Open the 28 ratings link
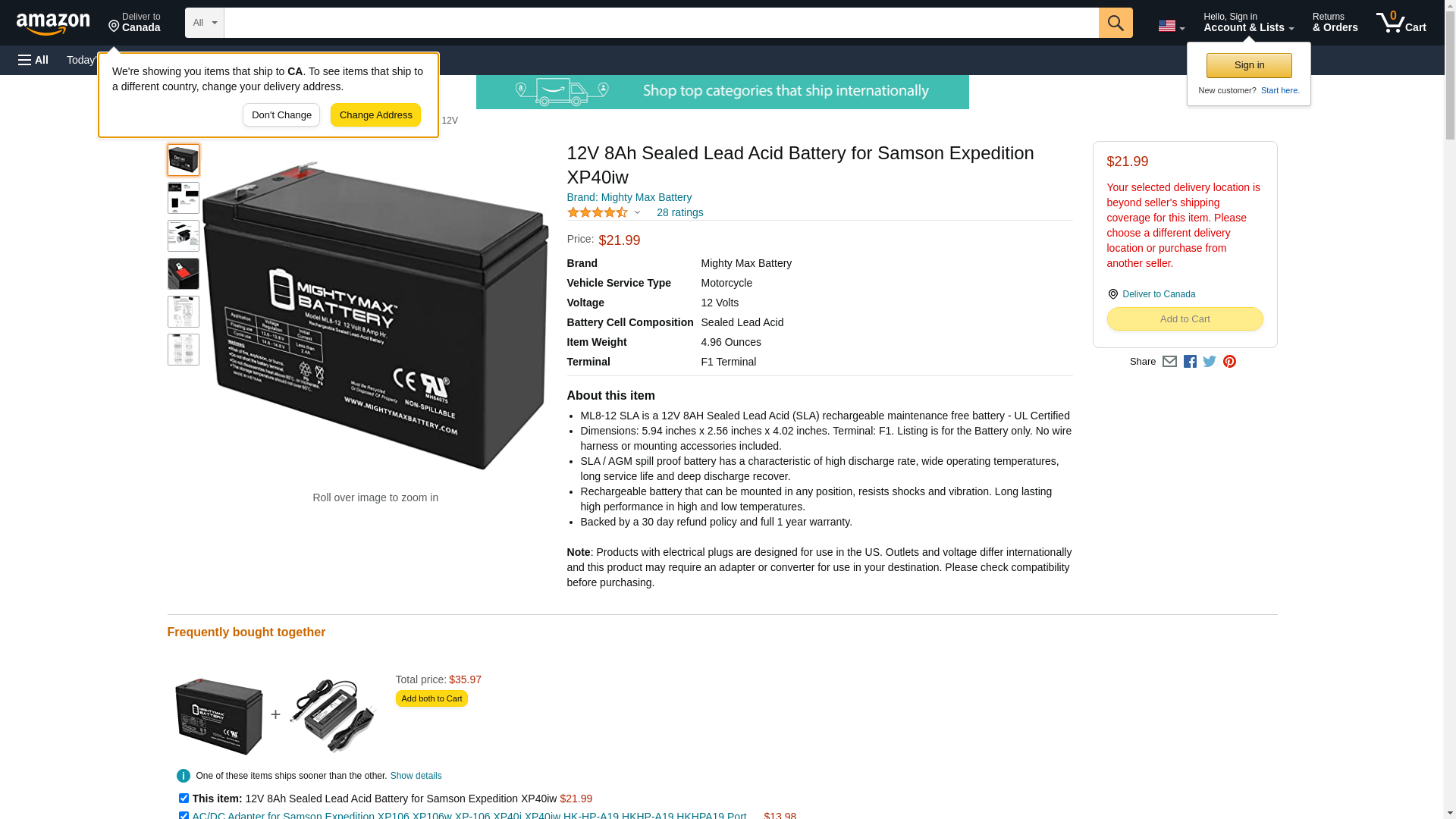 pyautogui.click(x=679, y=212)
